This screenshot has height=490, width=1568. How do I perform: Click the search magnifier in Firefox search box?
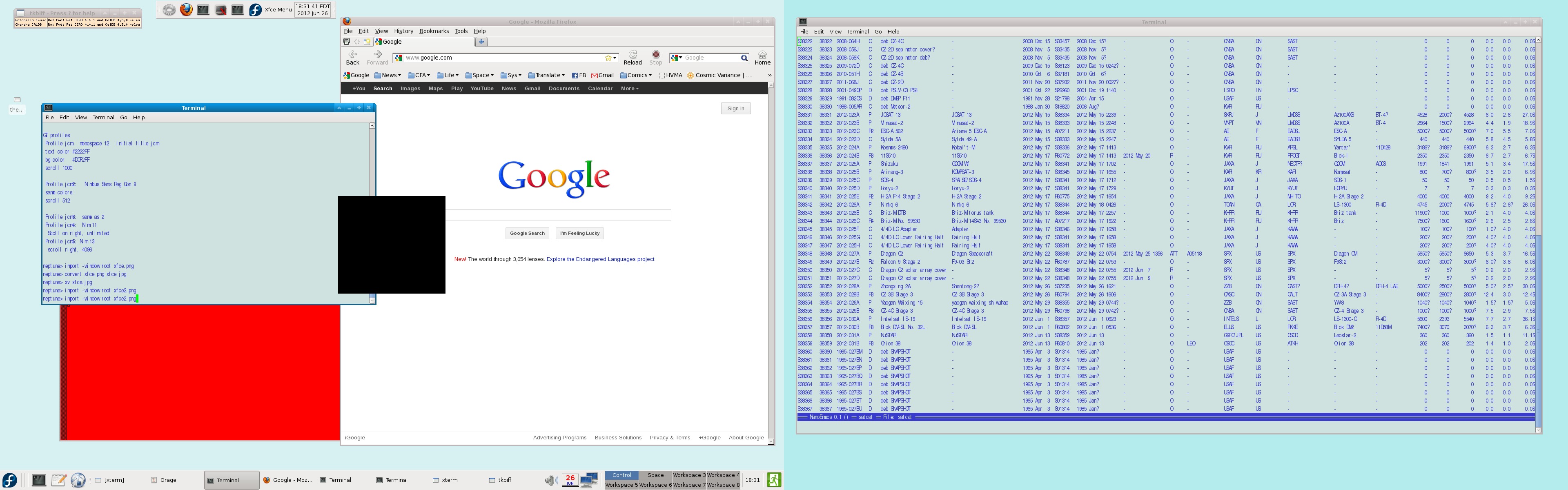(x=744, y=58)
